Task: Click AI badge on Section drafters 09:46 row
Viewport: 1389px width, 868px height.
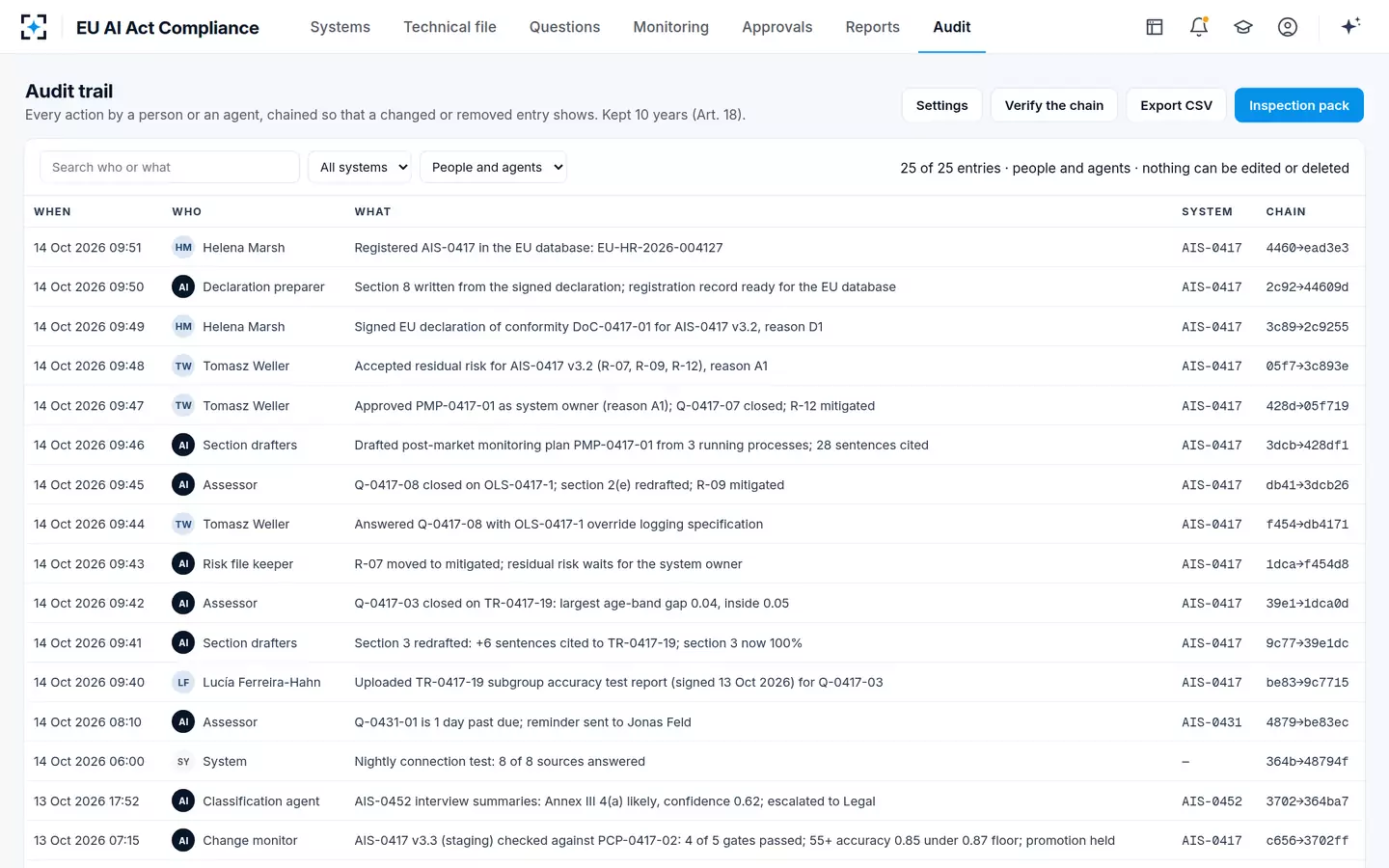Action: (x=183, y=446)
